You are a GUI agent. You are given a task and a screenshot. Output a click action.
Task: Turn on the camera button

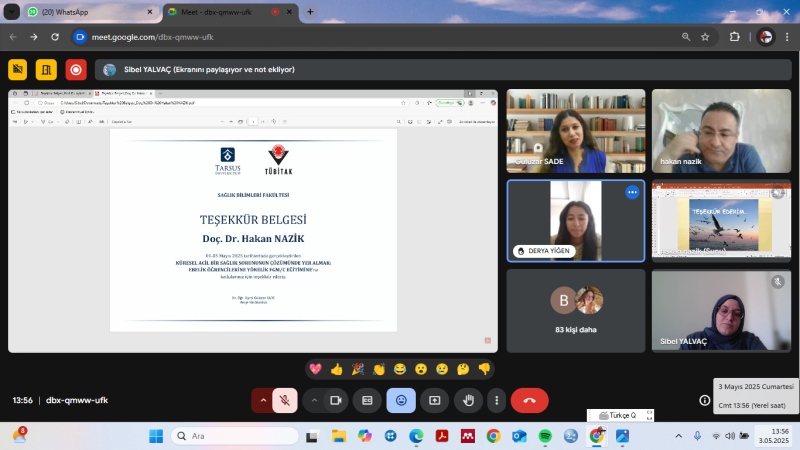[336, 401]
